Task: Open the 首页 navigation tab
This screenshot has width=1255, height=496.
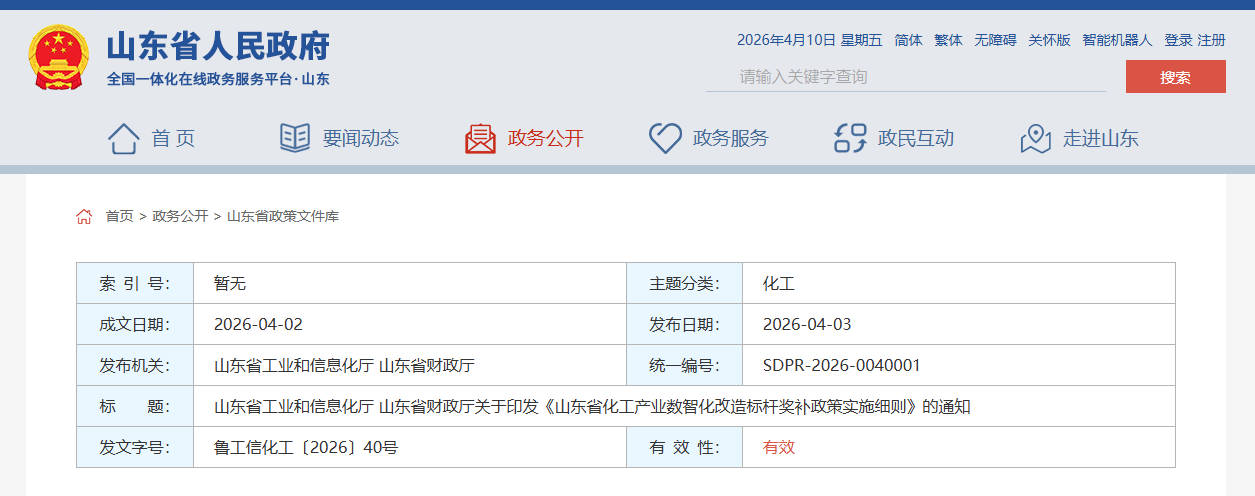Action: coord(173,139)
